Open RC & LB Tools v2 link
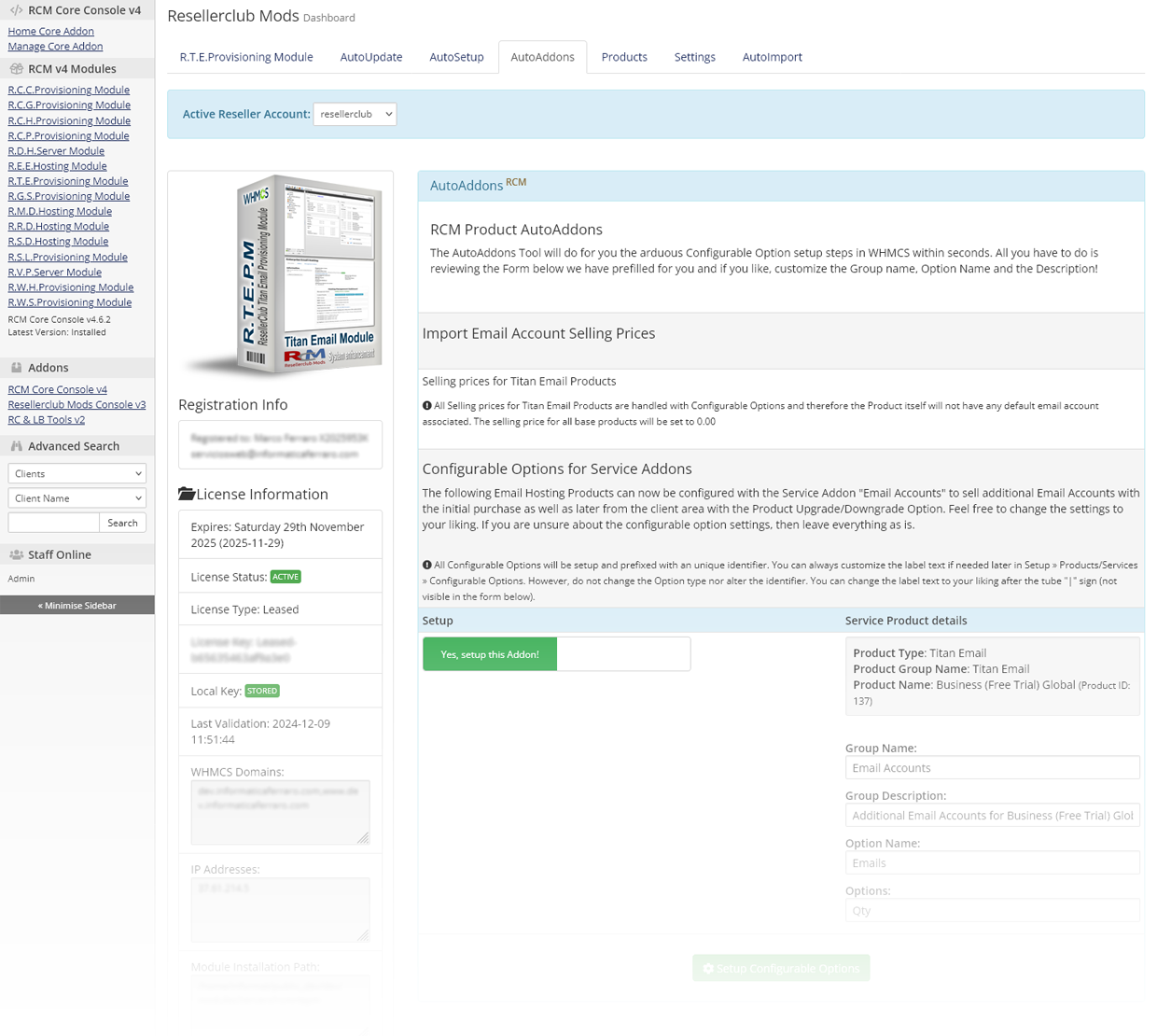 47,419
